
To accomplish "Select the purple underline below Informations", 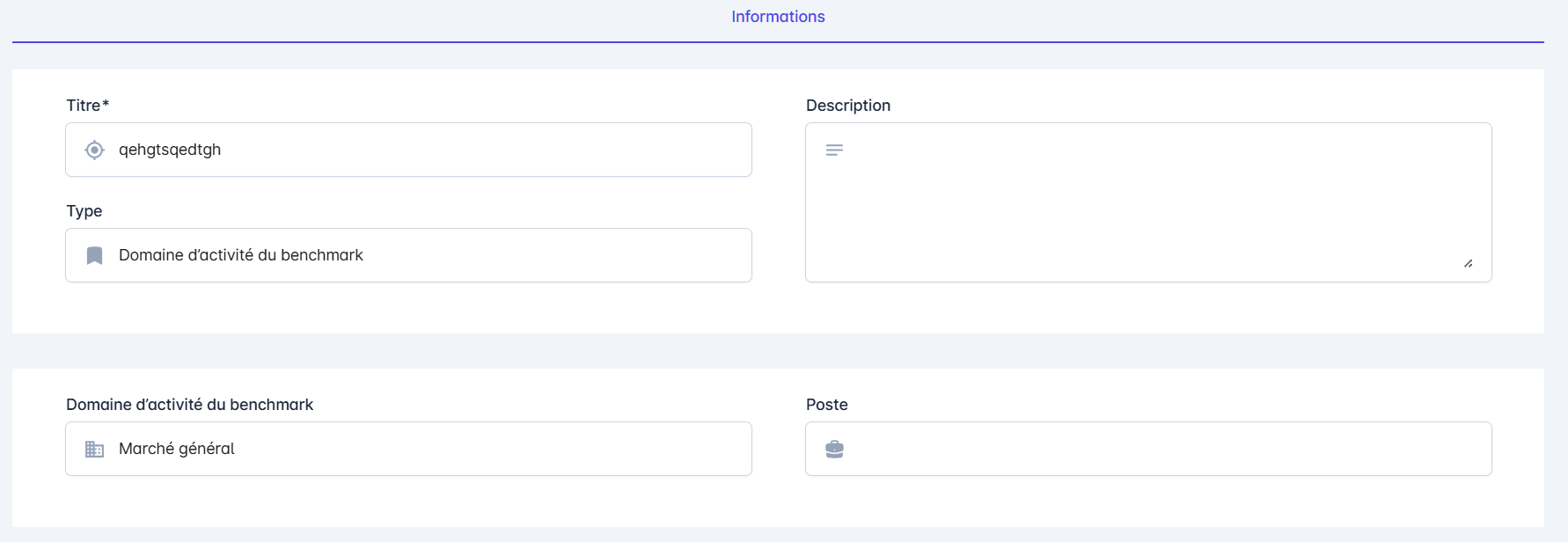I will coord(778,41).
